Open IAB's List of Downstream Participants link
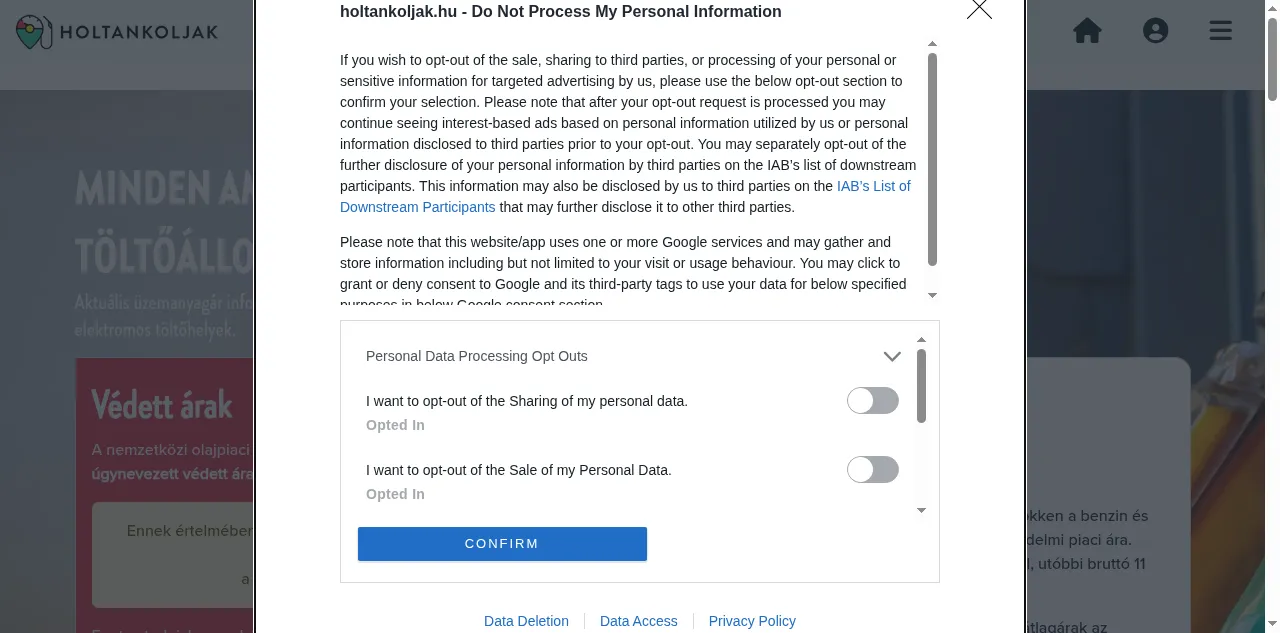This screenshot has height=633, width=1280. (x=625, y=197)
